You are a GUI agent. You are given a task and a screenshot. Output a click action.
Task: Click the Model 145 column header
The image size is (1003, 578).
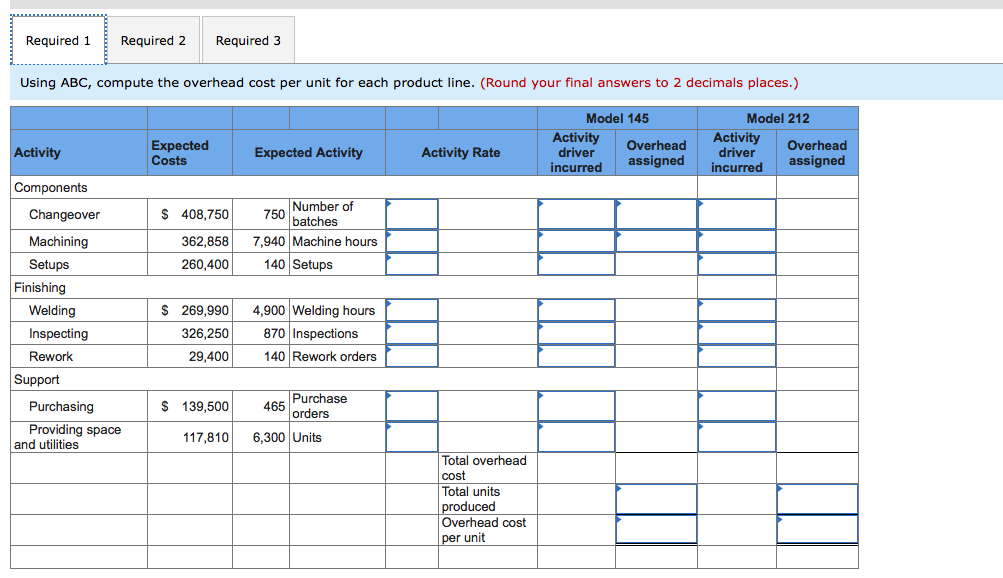(x=617, y=118)
